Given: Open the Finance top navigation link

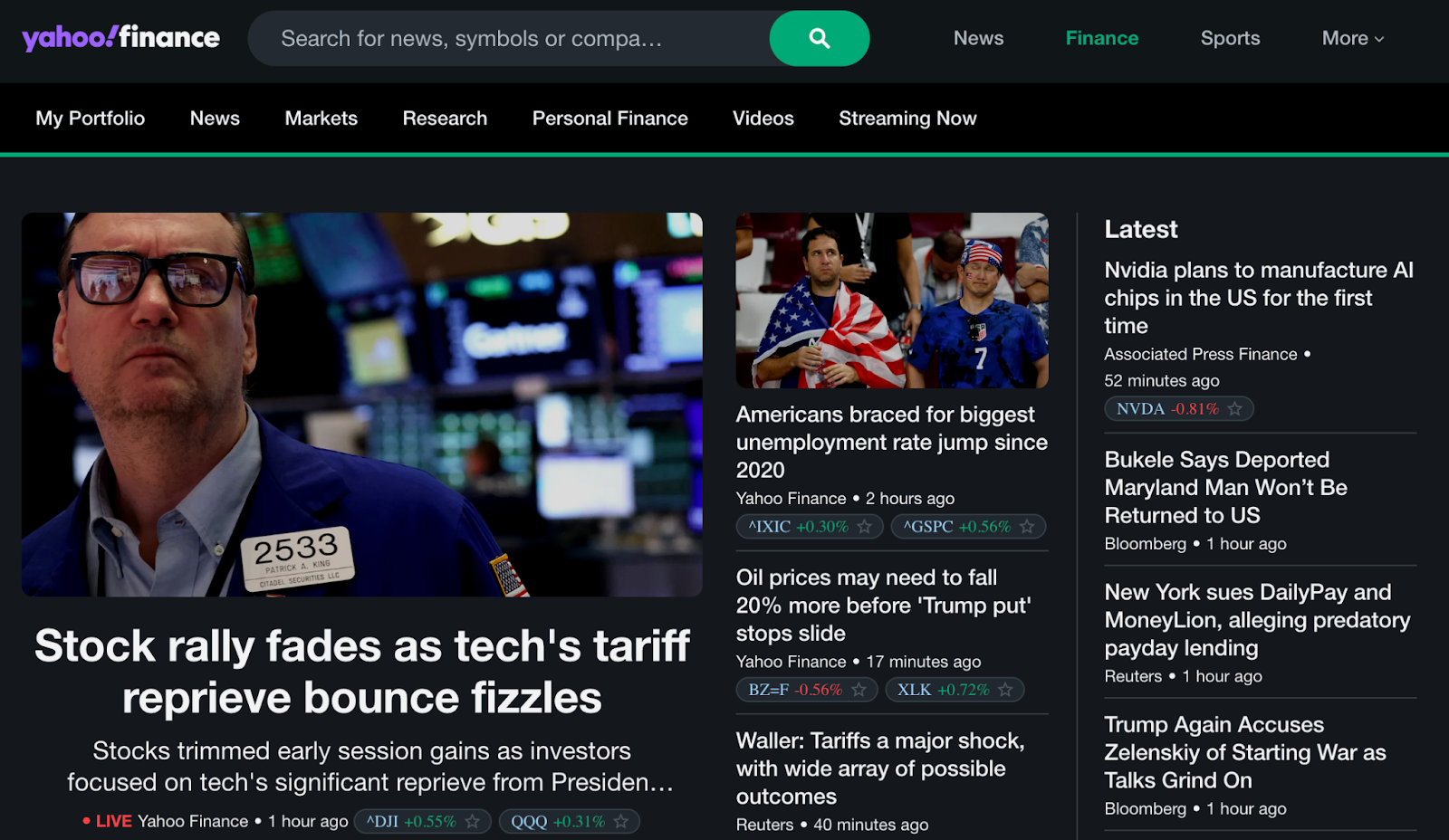Looking at the screenshot, I should [1102, 38].
